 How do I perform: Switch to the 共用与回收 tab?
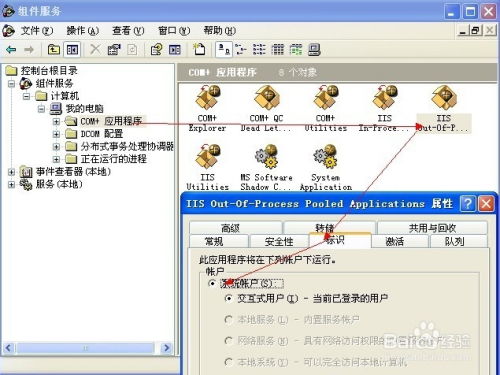click(x=432, y=228)
